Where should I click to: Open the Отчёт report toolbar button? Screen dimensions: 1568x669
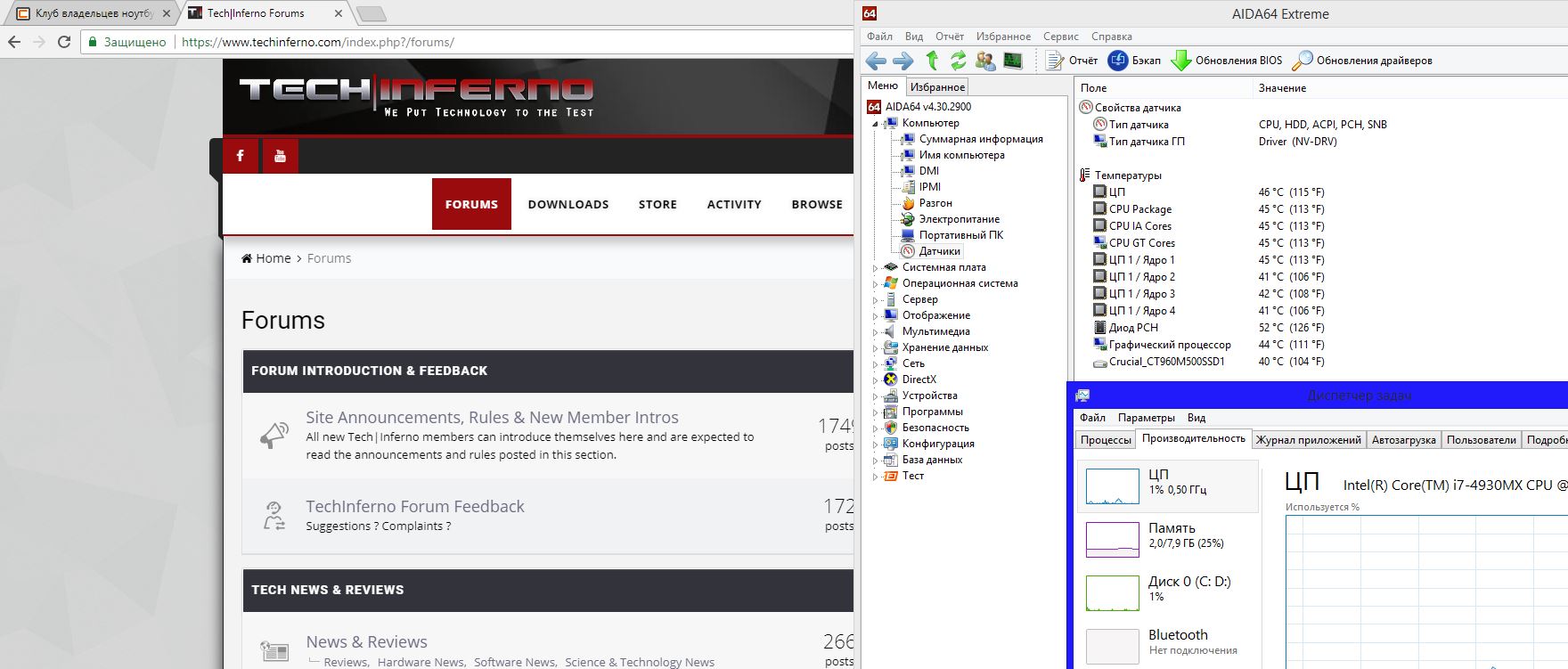[1072, 61]
